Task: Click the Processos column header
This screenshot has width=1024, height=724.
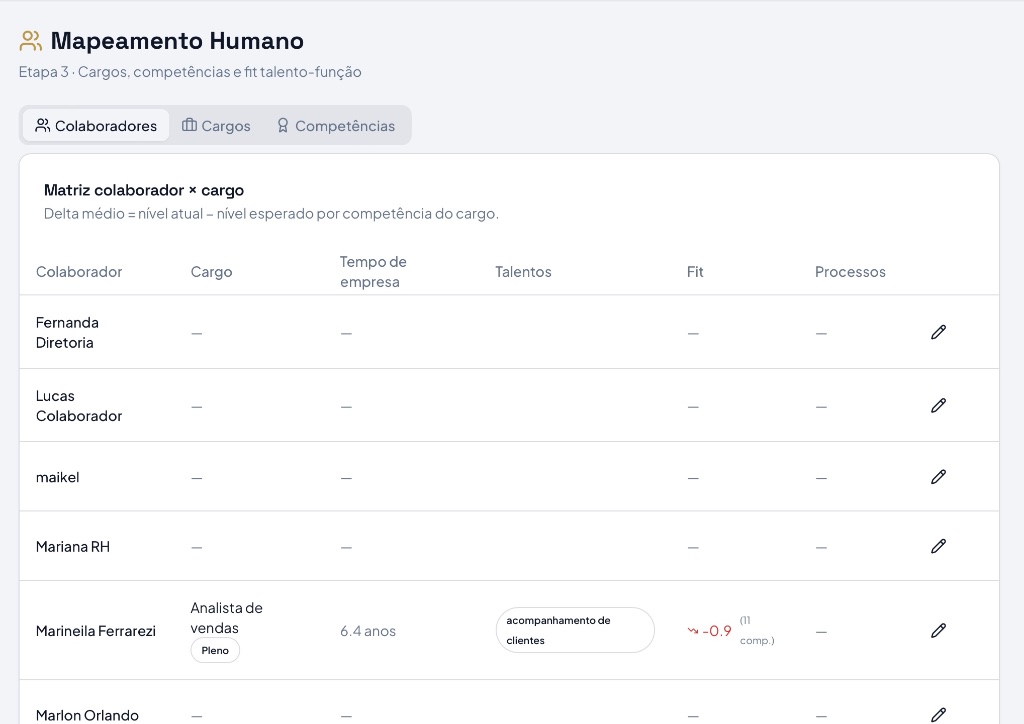Action: (x=850, y=272)
